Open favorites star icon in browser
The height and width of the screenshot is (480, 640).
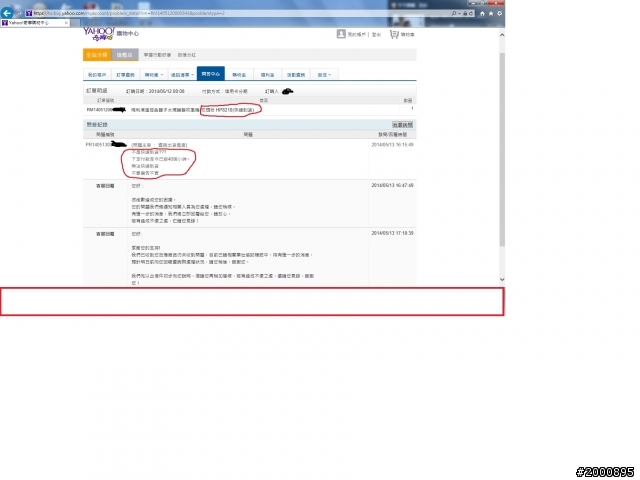(x=491, y=13)
